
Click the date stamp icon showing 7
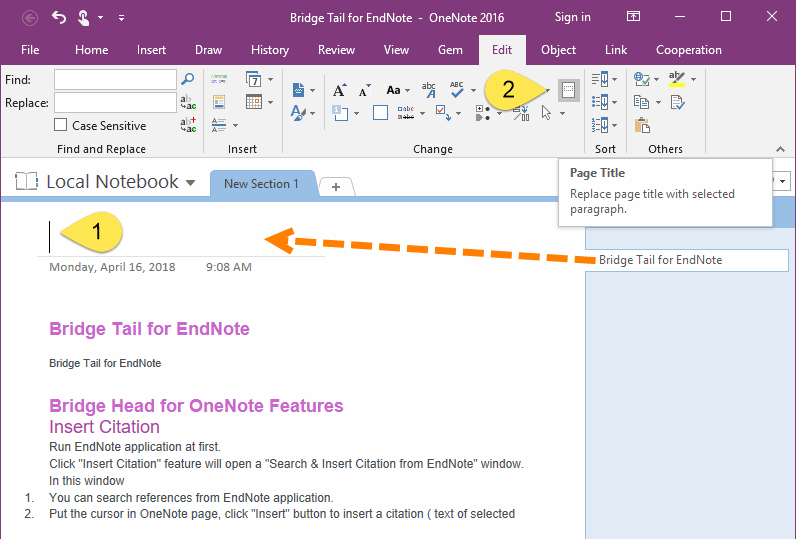pos(254,79)
